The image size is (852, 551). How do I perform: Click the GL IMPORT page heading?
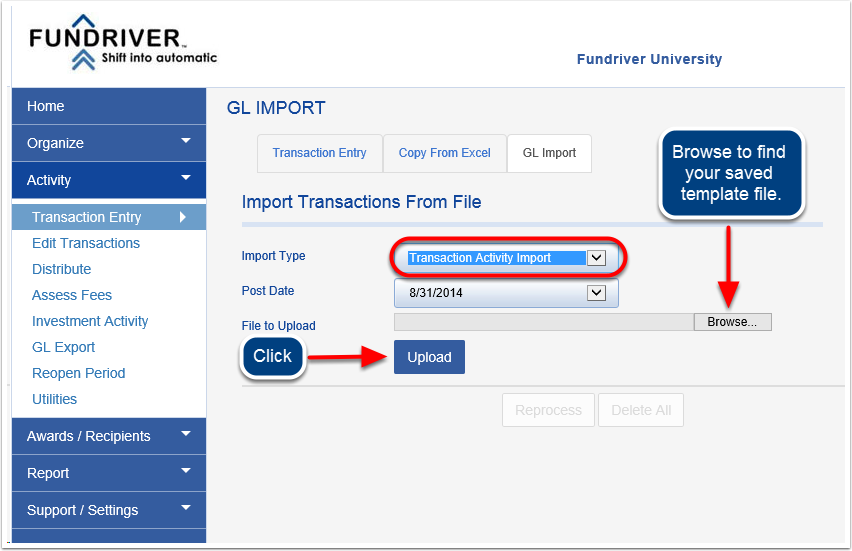pyautogui.click(x=276, y=108)
